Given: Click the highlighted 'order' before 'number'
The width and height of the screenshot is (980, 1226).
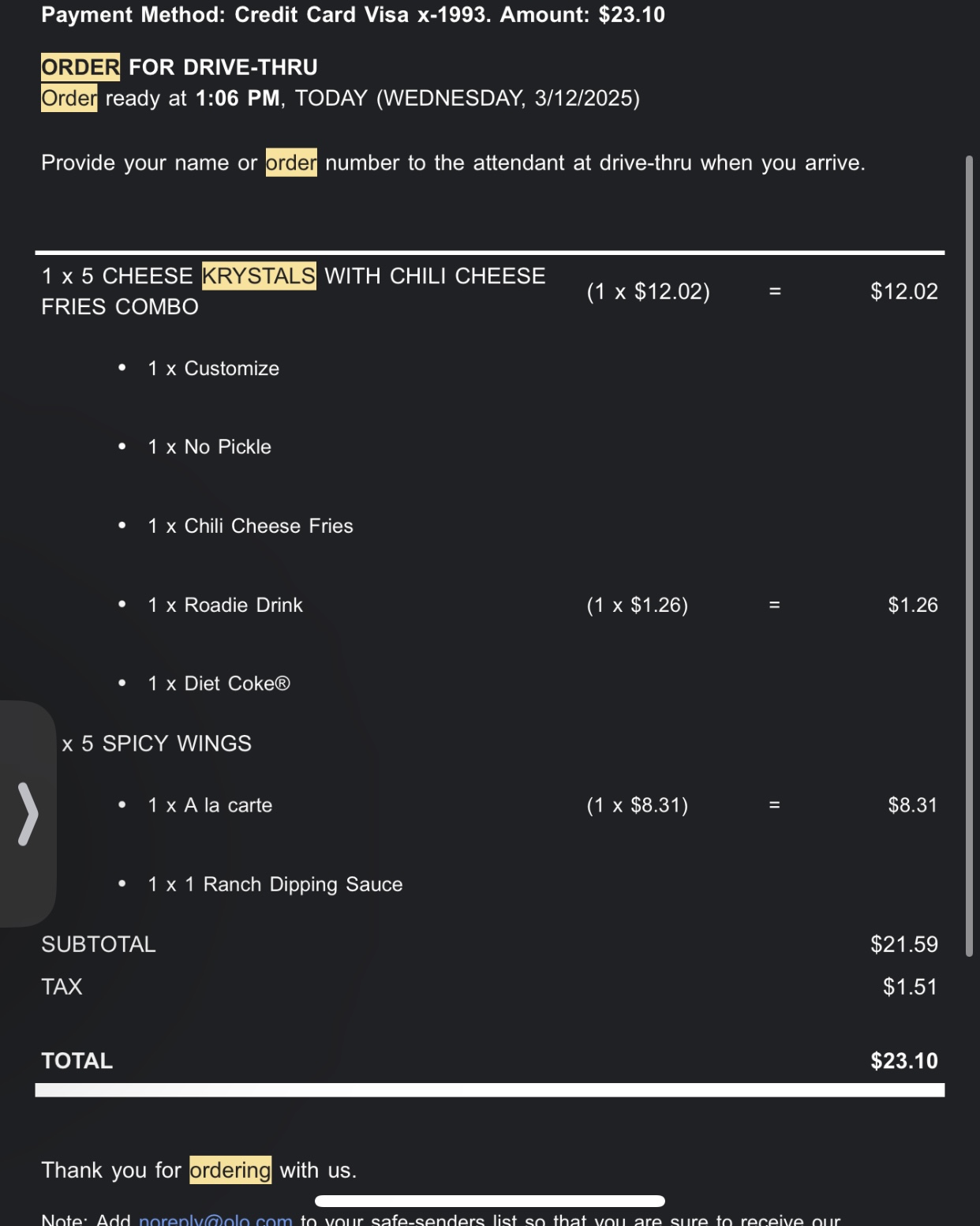Looking at the screenshot, I should pyautogui.click(x=291, y=163).
